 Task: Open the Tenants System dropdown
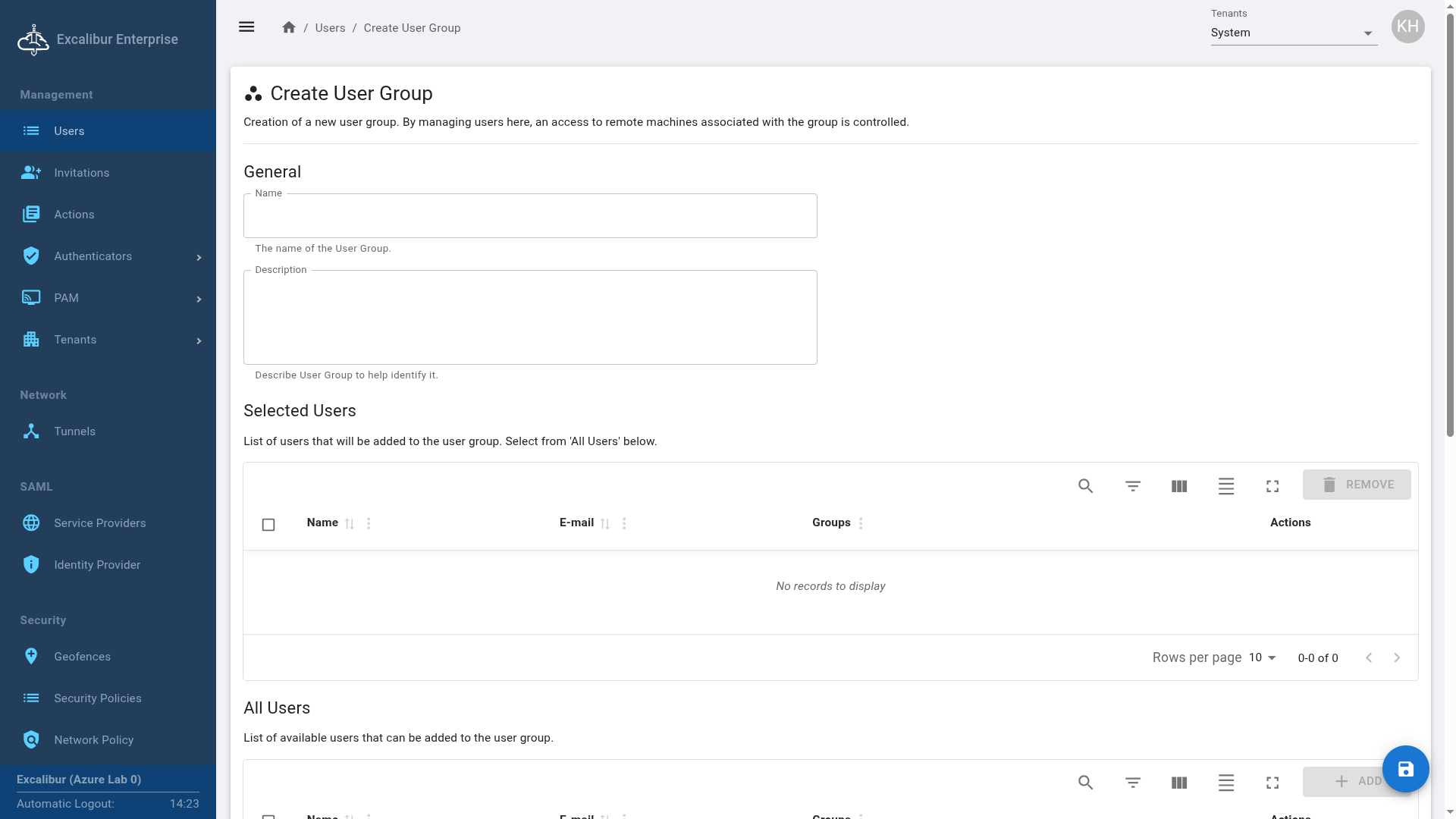pos(1294,33)
